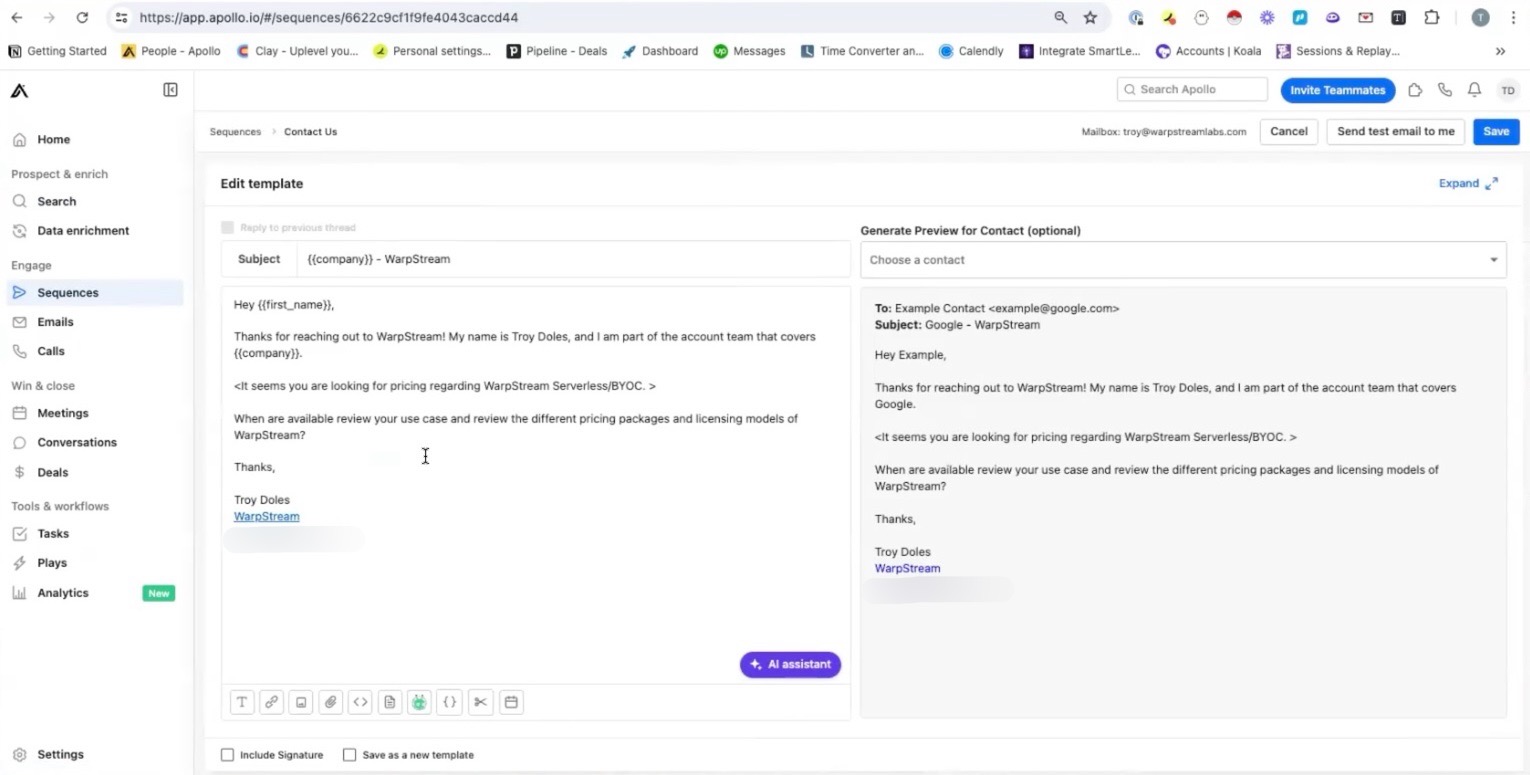Launch the AI assistant
Screen dimensions: 1530x775
coord(790,664)
